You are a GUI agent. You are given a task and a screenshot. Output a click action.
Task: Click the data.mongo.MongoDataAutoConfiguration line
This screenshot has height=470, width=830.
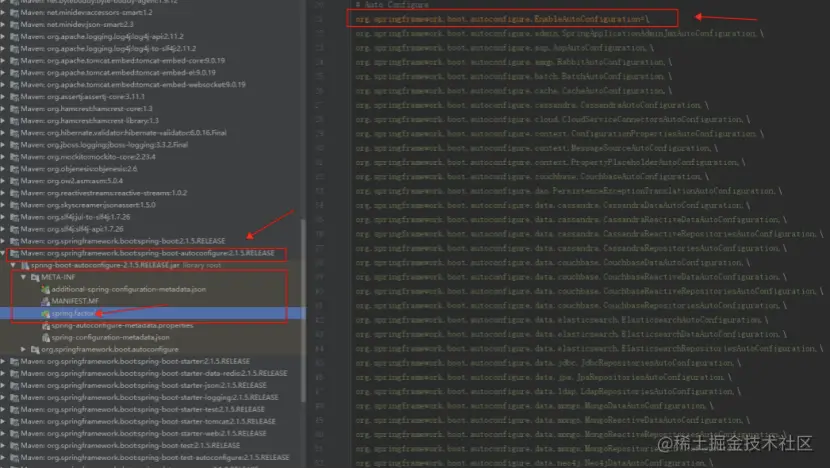coord(534,405)
